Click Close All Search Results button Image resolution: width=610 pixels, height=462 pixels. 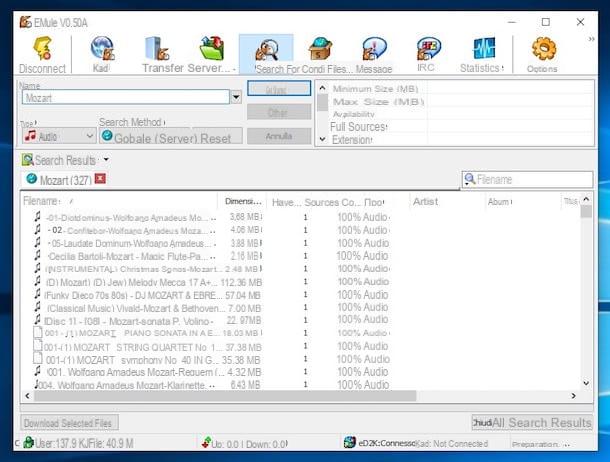tap(532, 422)
